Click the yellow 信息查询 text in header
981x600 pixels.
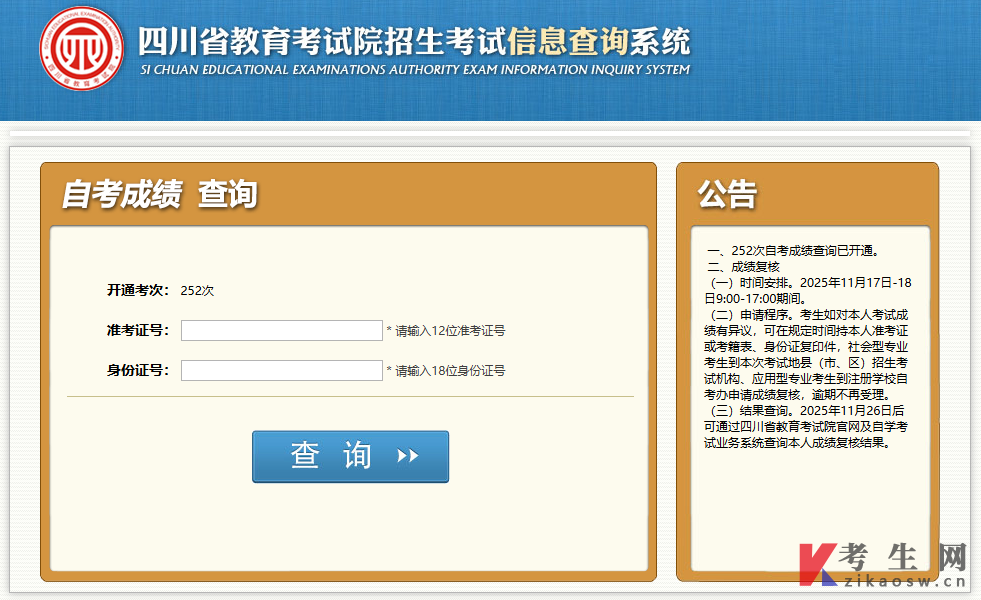pos(567,41)
